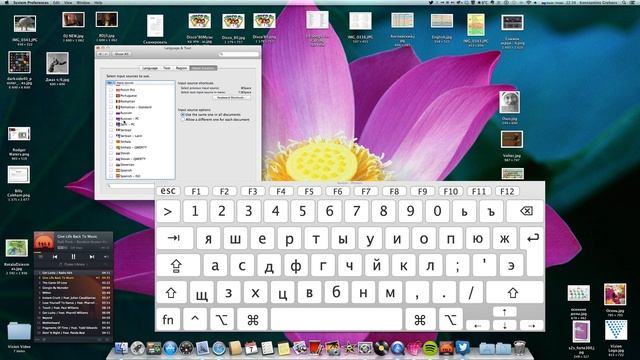This screenshot has width=640, height=360.
Task: Open Finder from the Dock
Action: pos(121,348)
